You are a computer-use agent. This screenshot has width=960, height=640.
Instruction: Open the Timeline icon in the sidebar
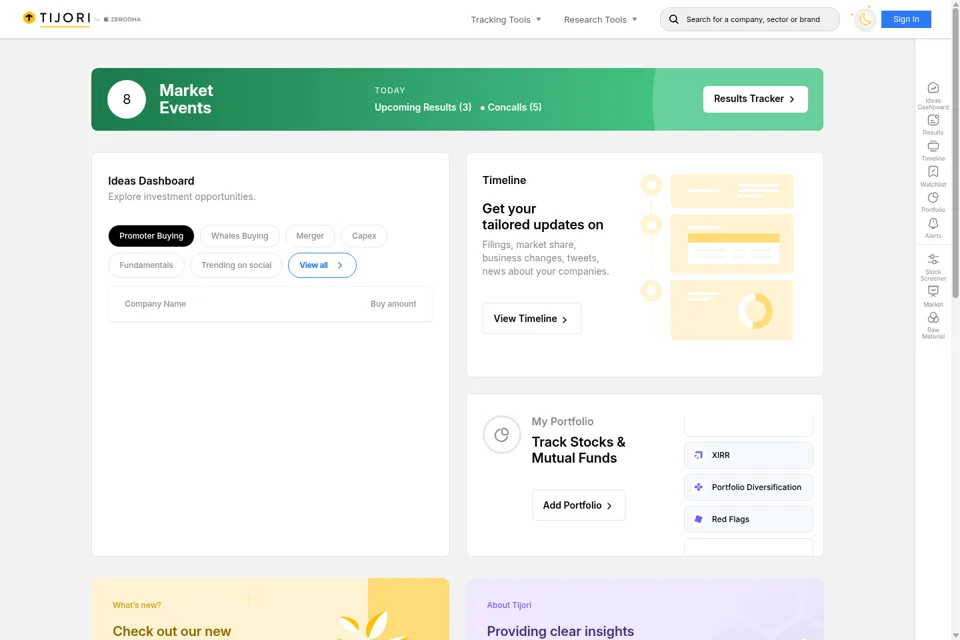point(932,151)
